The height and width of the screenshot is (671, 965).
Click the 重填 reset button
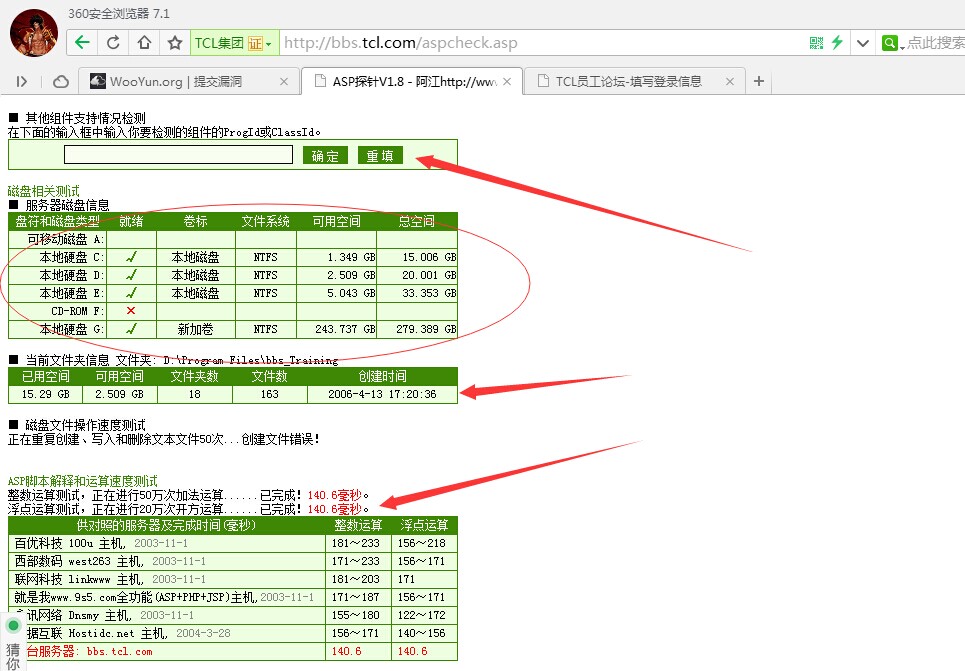(380, 155)
